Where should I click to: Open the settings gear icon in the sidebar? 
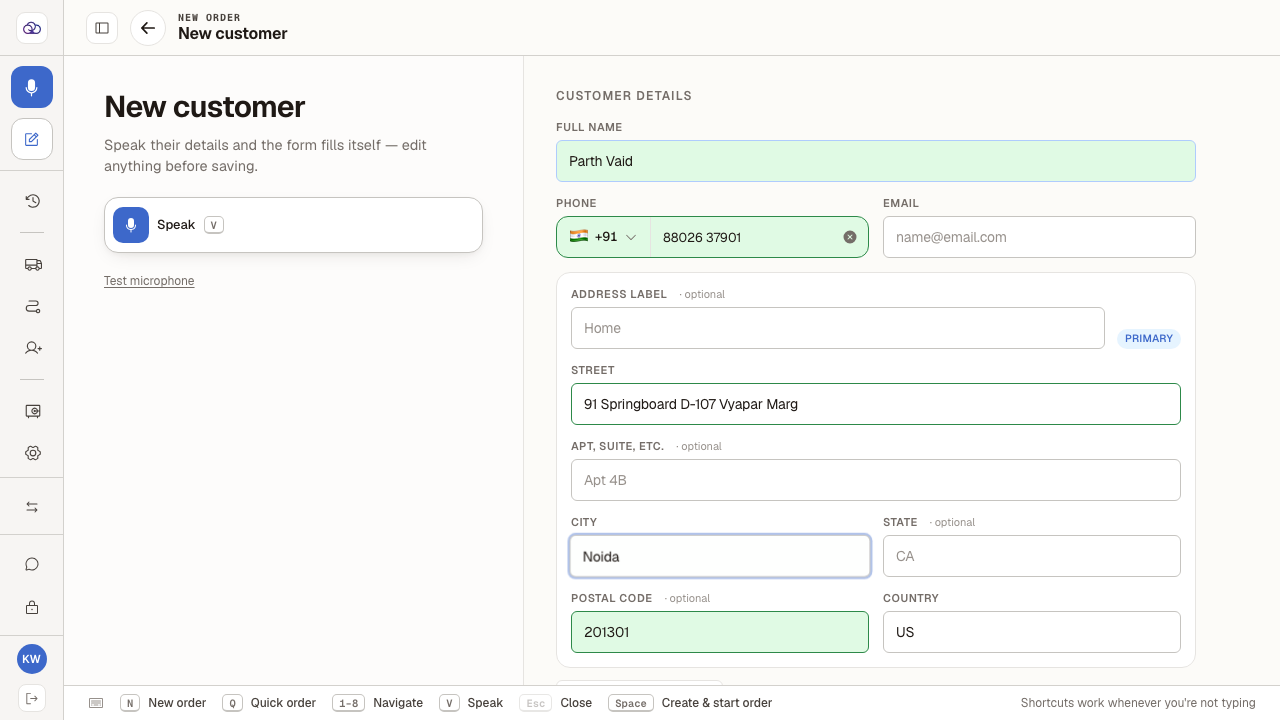[x=32, y=453]
